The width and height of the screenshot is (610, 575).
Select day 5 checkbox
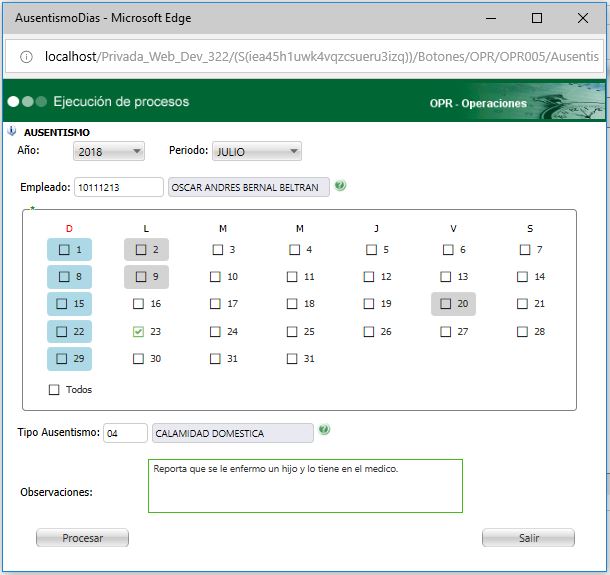point(372,250)
